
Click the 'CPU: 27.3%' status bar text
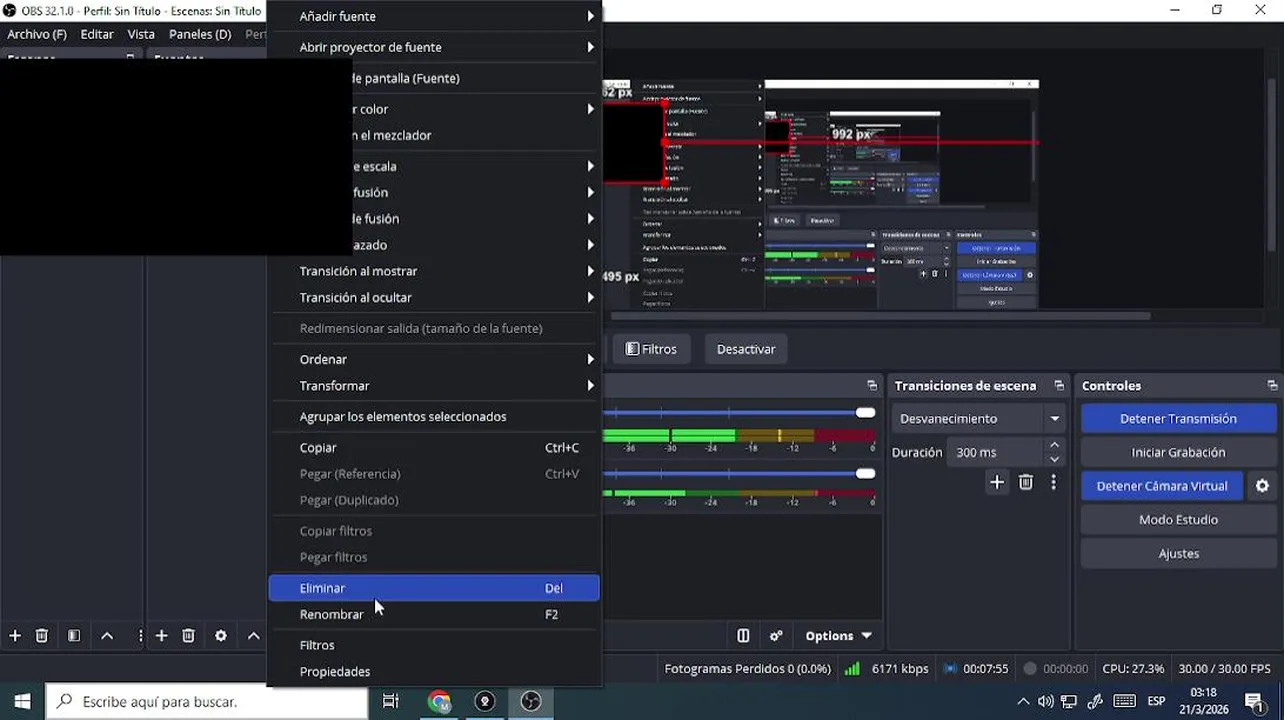pyautogui.click(x=1133, y=669)
